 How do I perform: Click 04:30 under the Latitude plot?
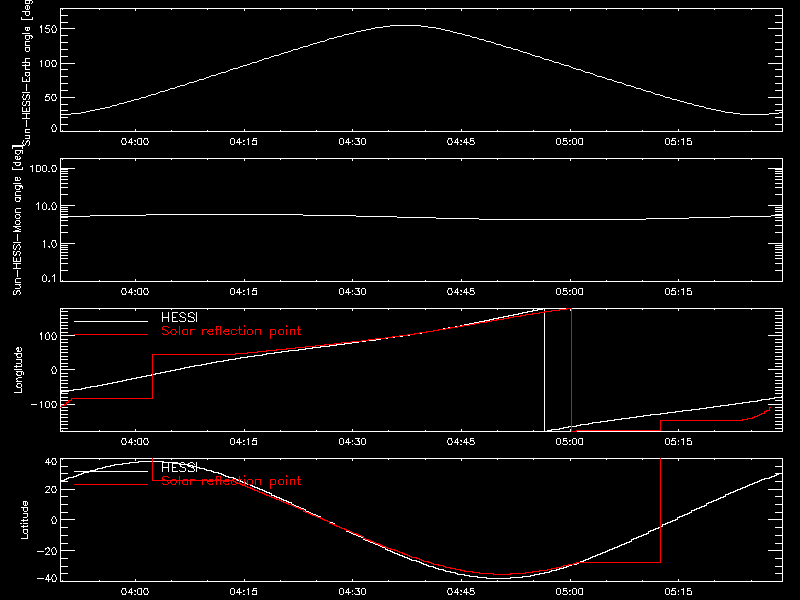[x=352, y=591]
